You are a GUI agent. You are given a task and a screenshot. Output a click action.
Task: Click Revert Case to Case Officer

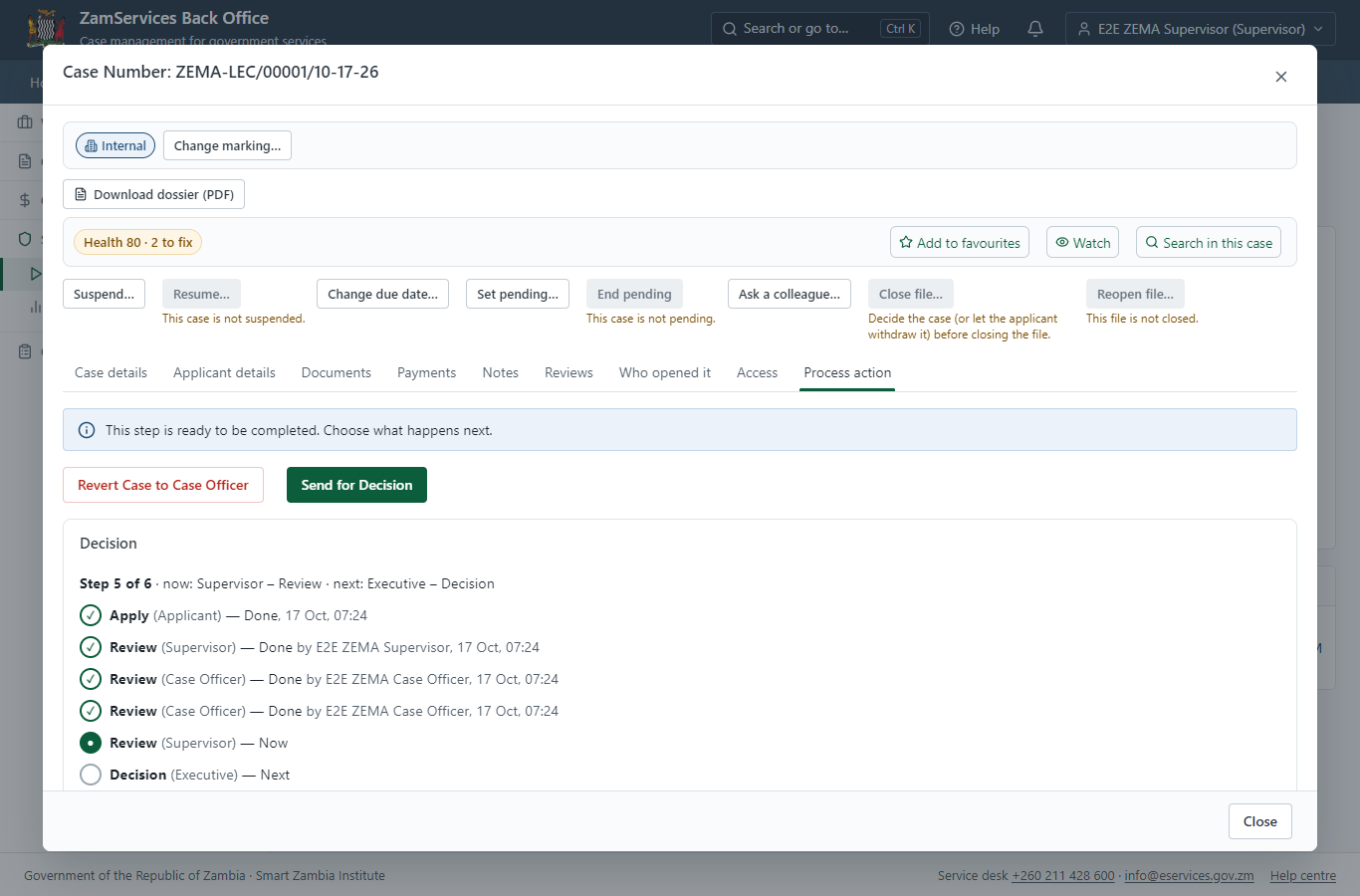(163, 485)
